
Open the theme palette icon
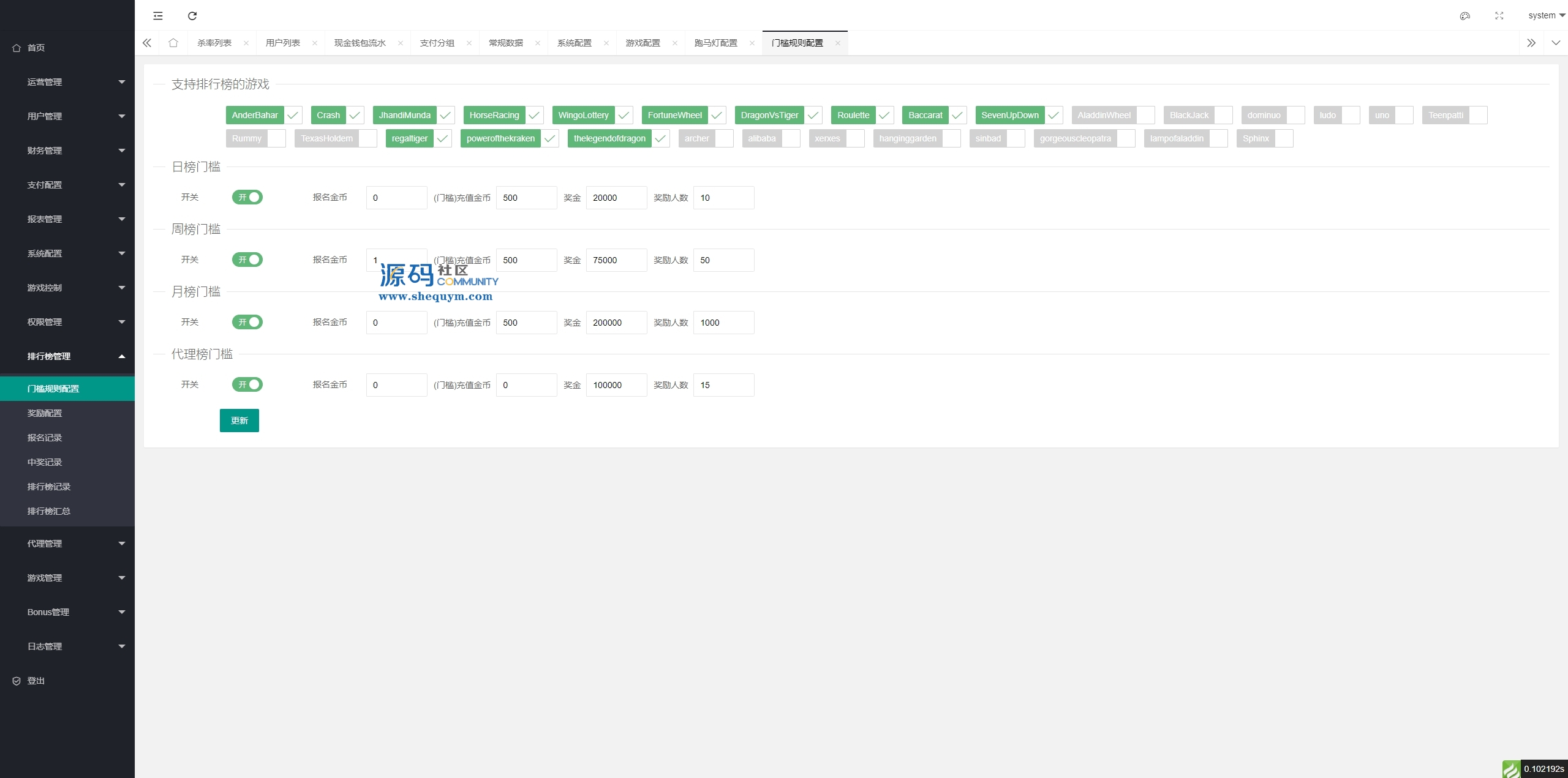point(1464,16)
